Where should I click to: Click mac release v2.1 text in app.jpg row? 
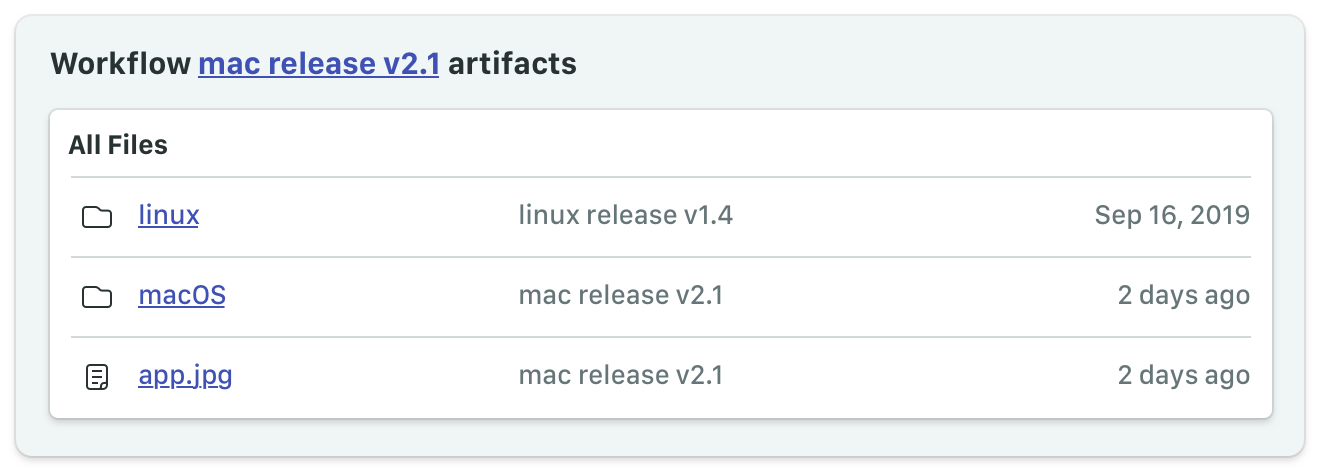(621, 376)
